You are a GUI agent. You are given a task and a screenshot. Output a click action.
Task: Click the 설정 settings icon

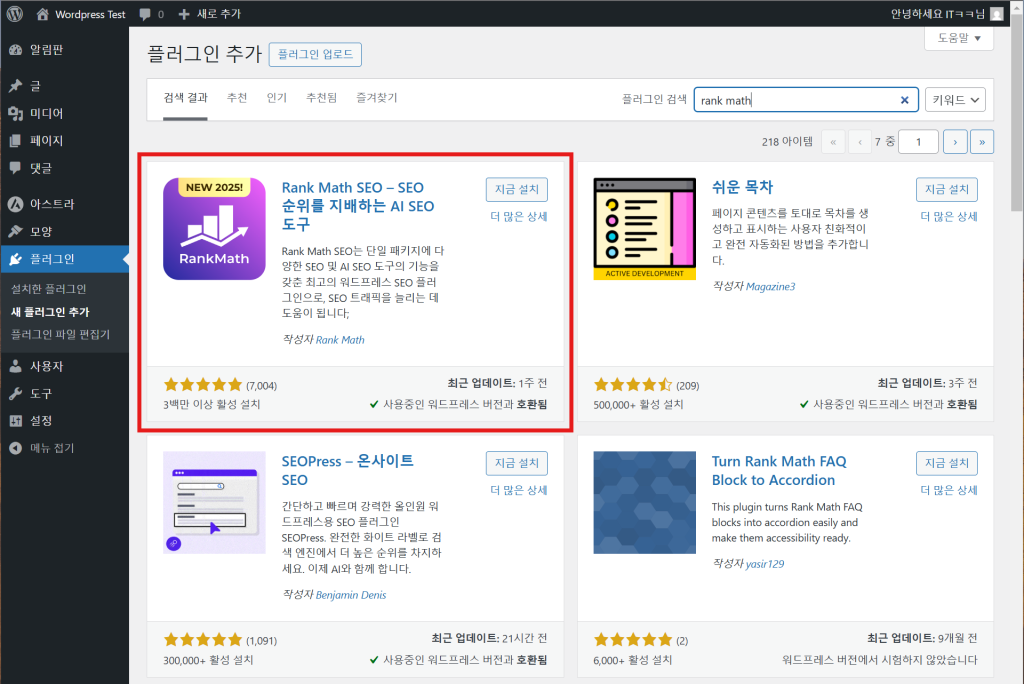pos(16,421)
